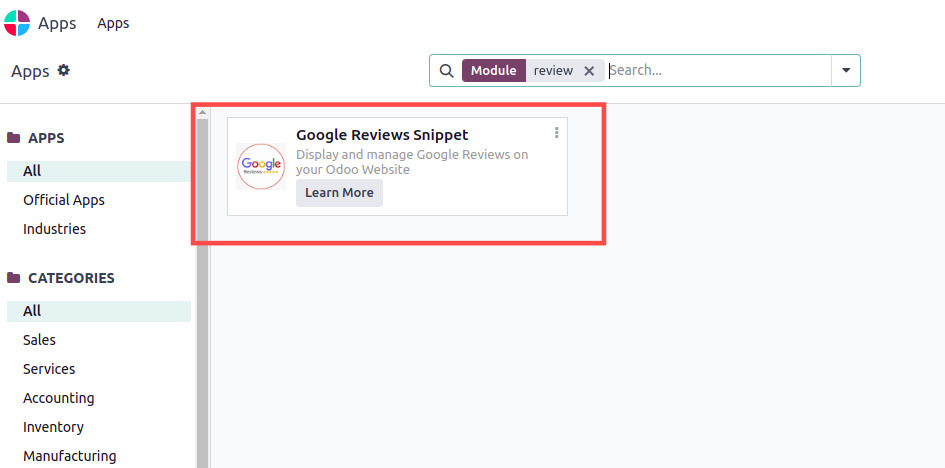Select the Inventory category
The height and width of the screenshot is (468, 945).
tap(53, 427)
